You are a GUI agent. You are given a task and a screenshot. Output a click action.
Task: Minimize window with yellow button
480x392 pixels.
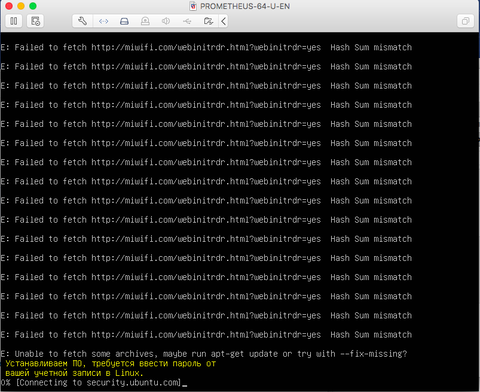coord(21,6)
